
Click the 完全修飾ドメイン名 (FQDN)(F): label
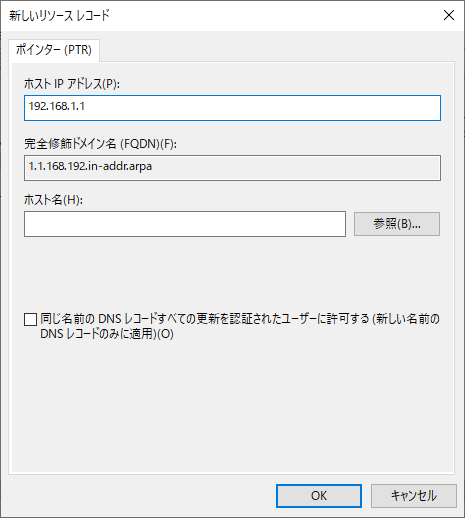(100, 144)
